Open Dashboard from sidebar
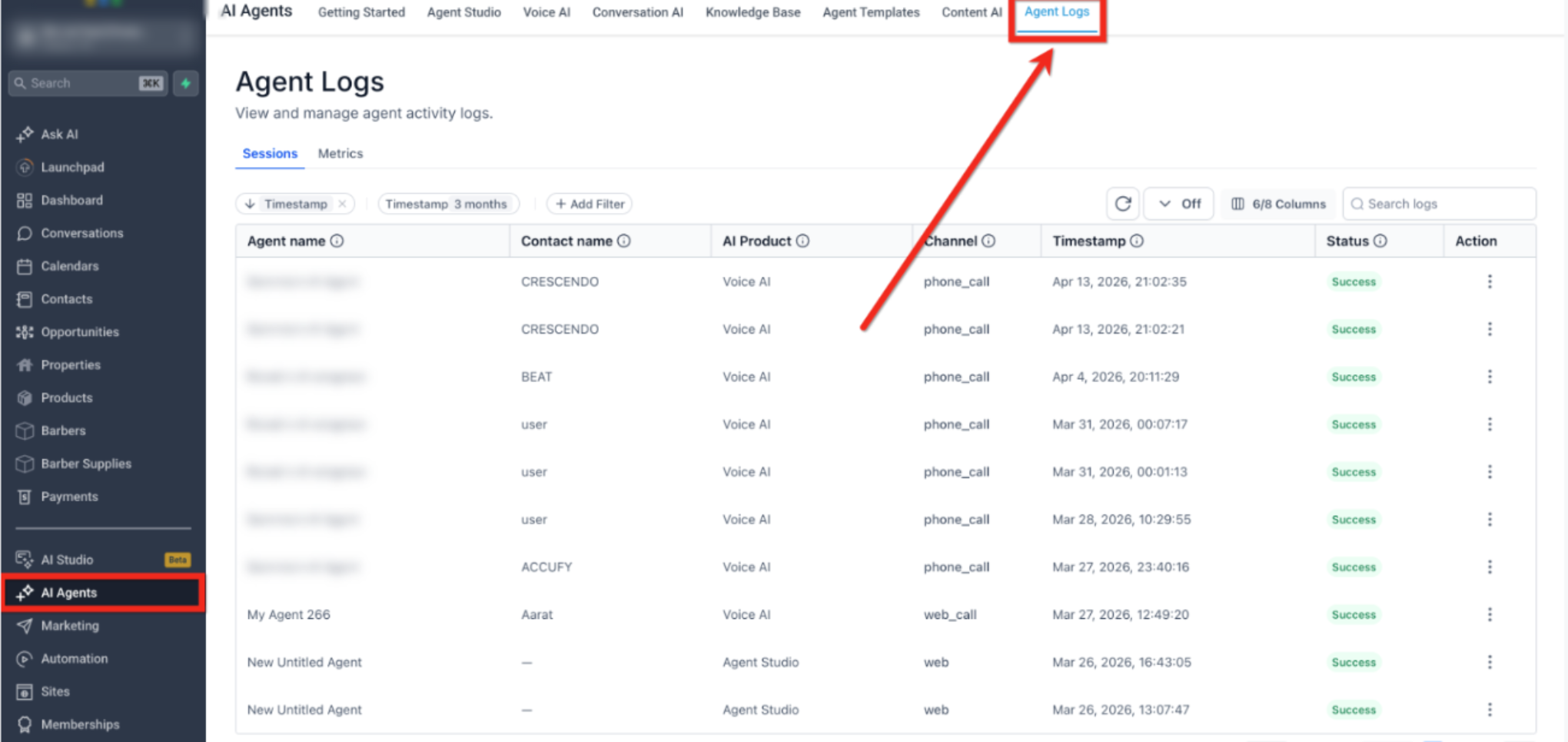This screenshot has height=742, width=1568. (71, 200)
